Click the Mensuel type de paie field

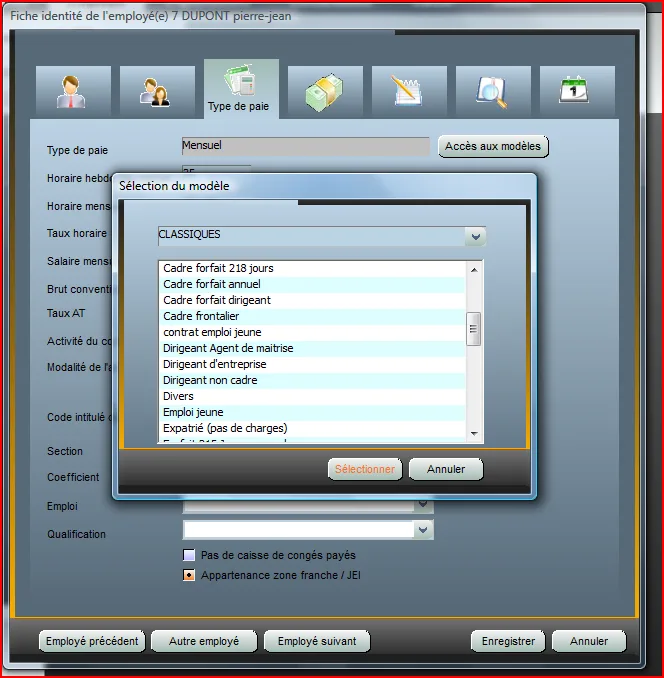pyautogui.click(x=306, y=146)
